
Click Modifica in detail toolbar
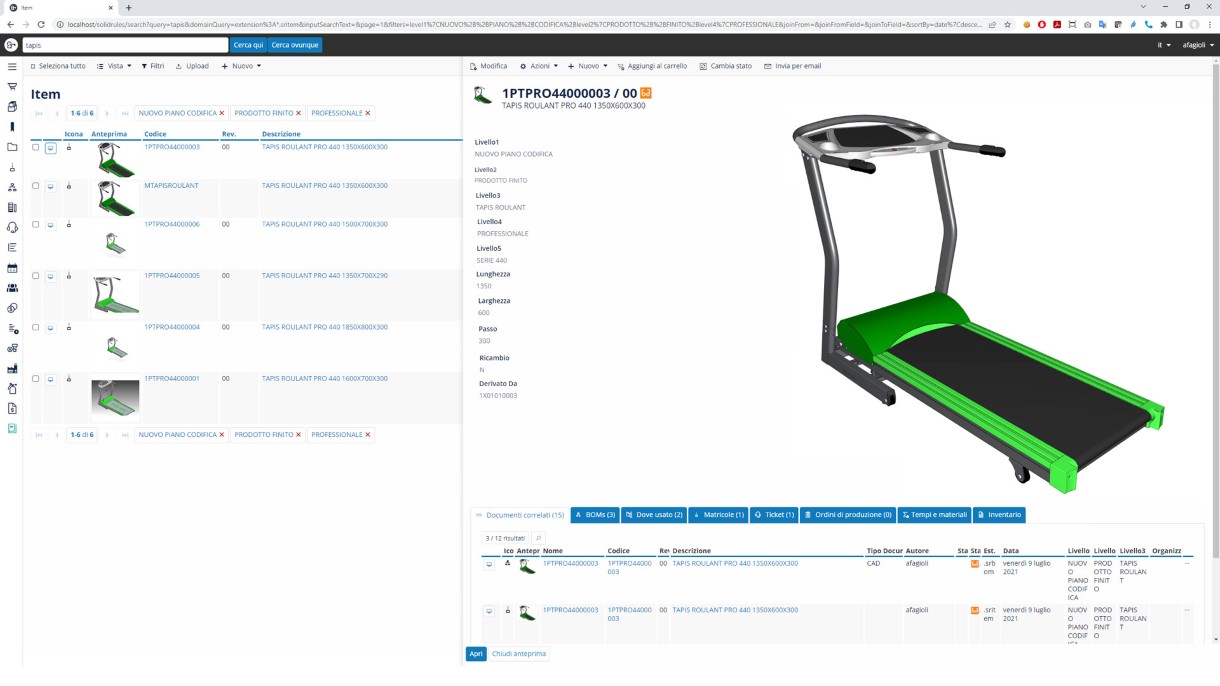[488, 66]
